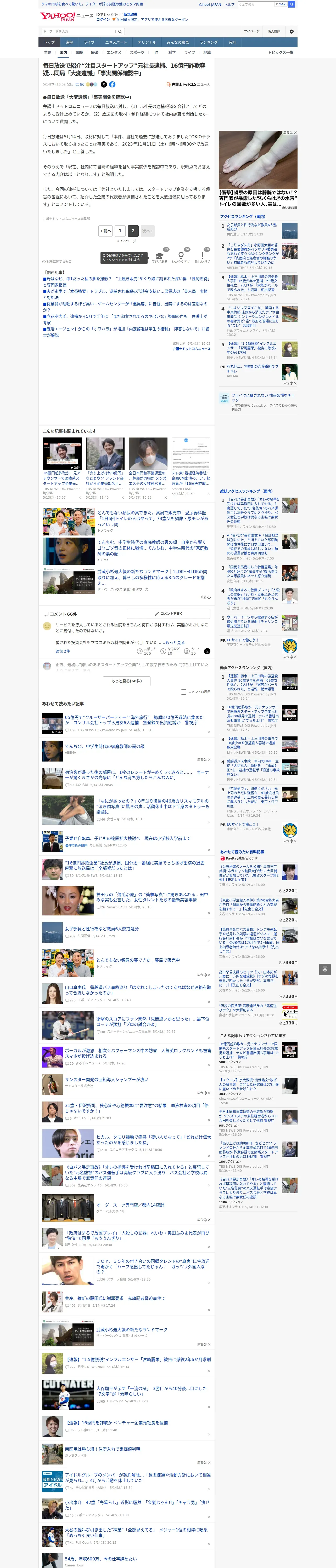Click the コメントを書く button
This screenshot has height=1568, width=336.
tap(168, 614)
